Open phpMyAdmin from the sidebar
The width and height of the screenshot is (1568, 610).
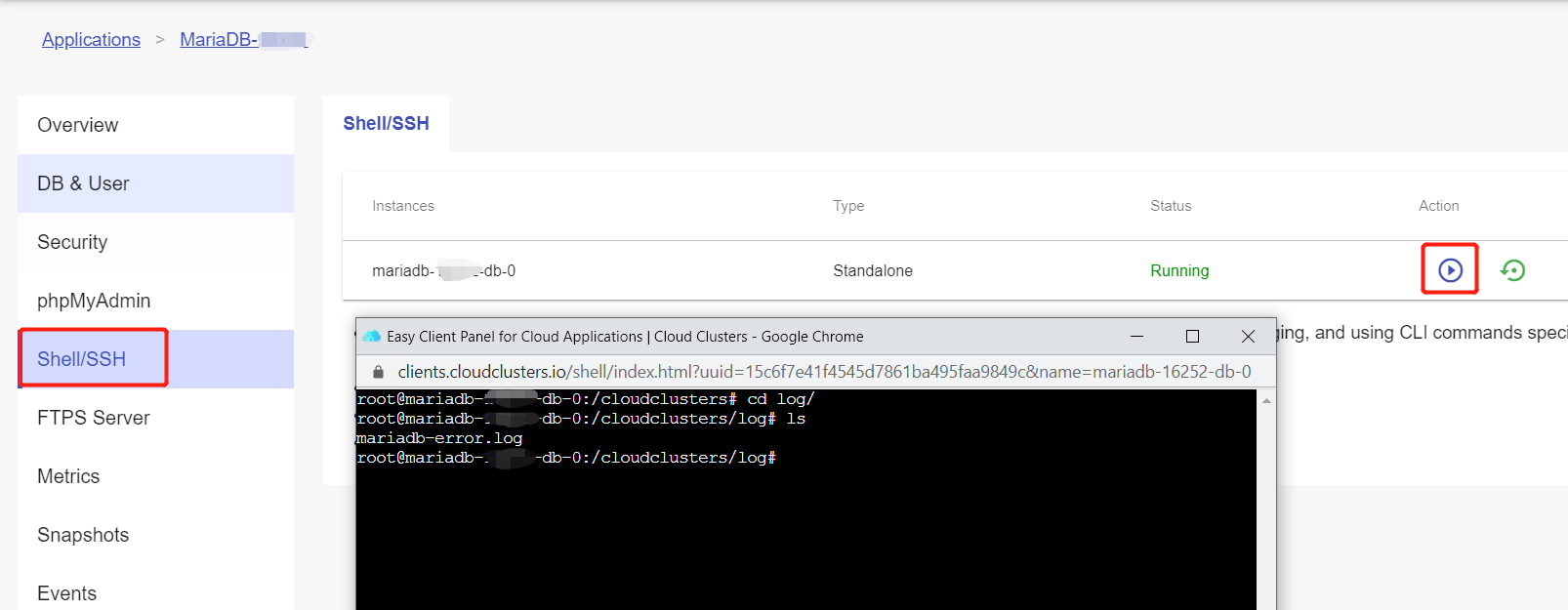(x=94, y=301)
